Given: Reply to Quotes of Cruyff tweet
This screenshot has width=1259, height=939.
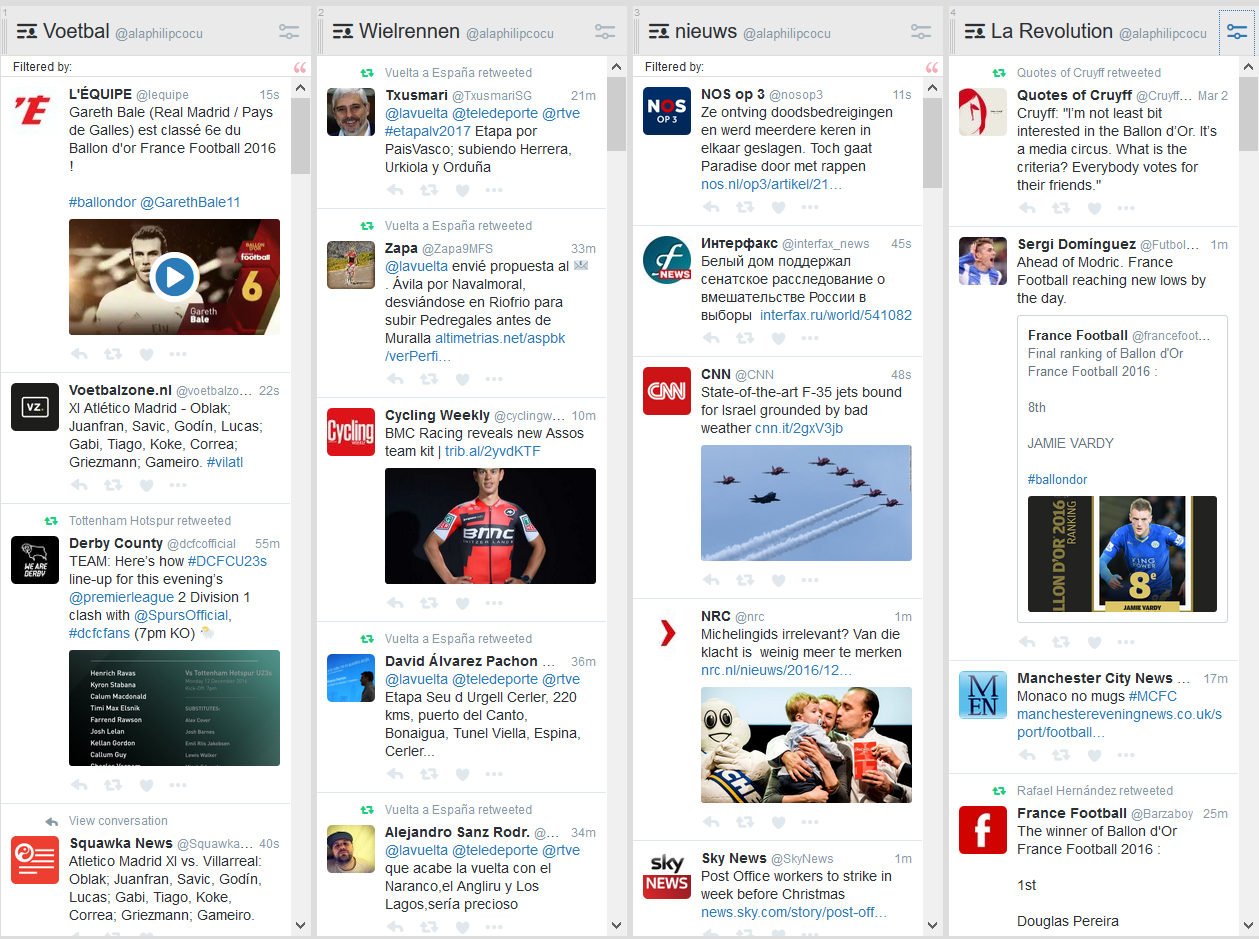Looking at the screenshot, I should [x=1027, y=208].
